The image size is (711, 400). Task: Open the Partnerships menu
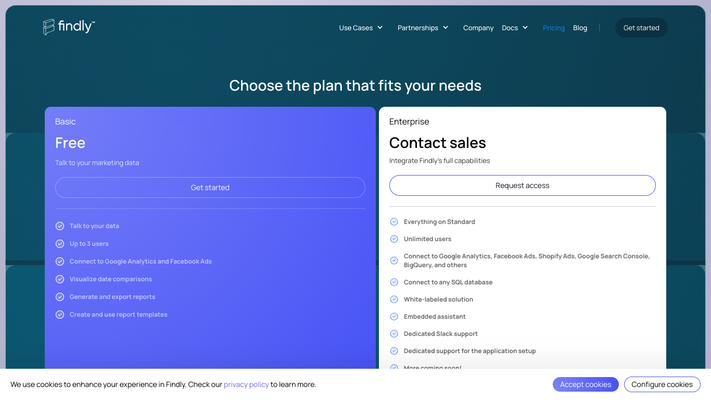point(423,28)
